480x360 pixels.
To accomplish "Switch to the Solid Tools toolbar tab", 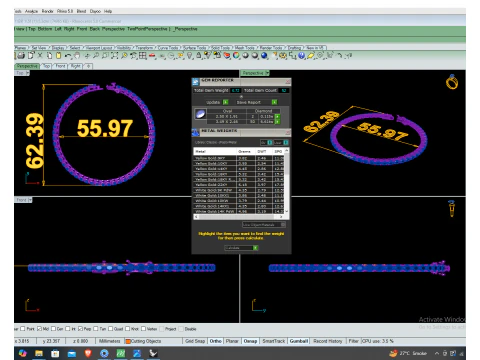I will (221, 48).
